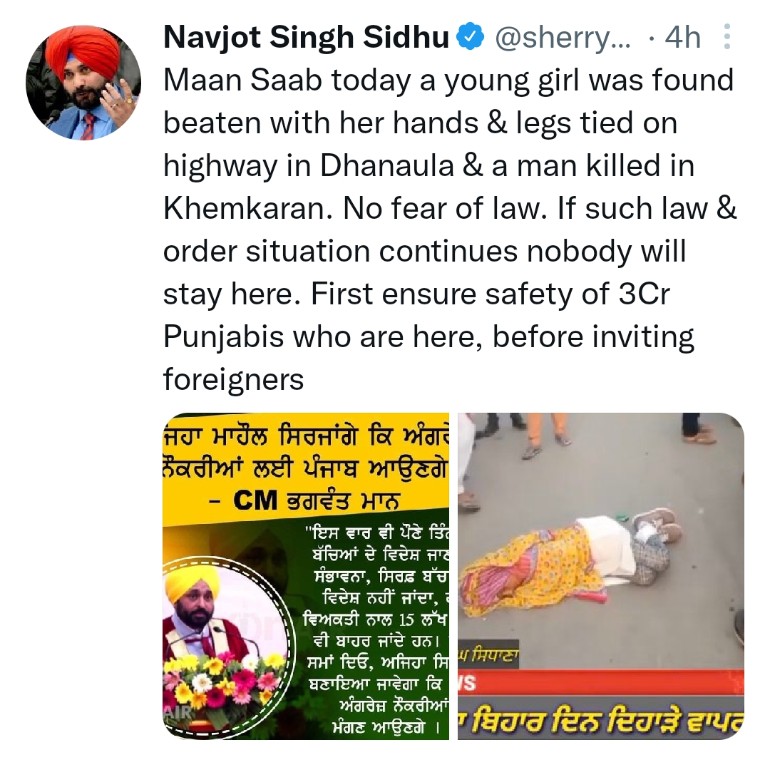Click the small Punjabi name tag above the ticker

click(489, 655)
